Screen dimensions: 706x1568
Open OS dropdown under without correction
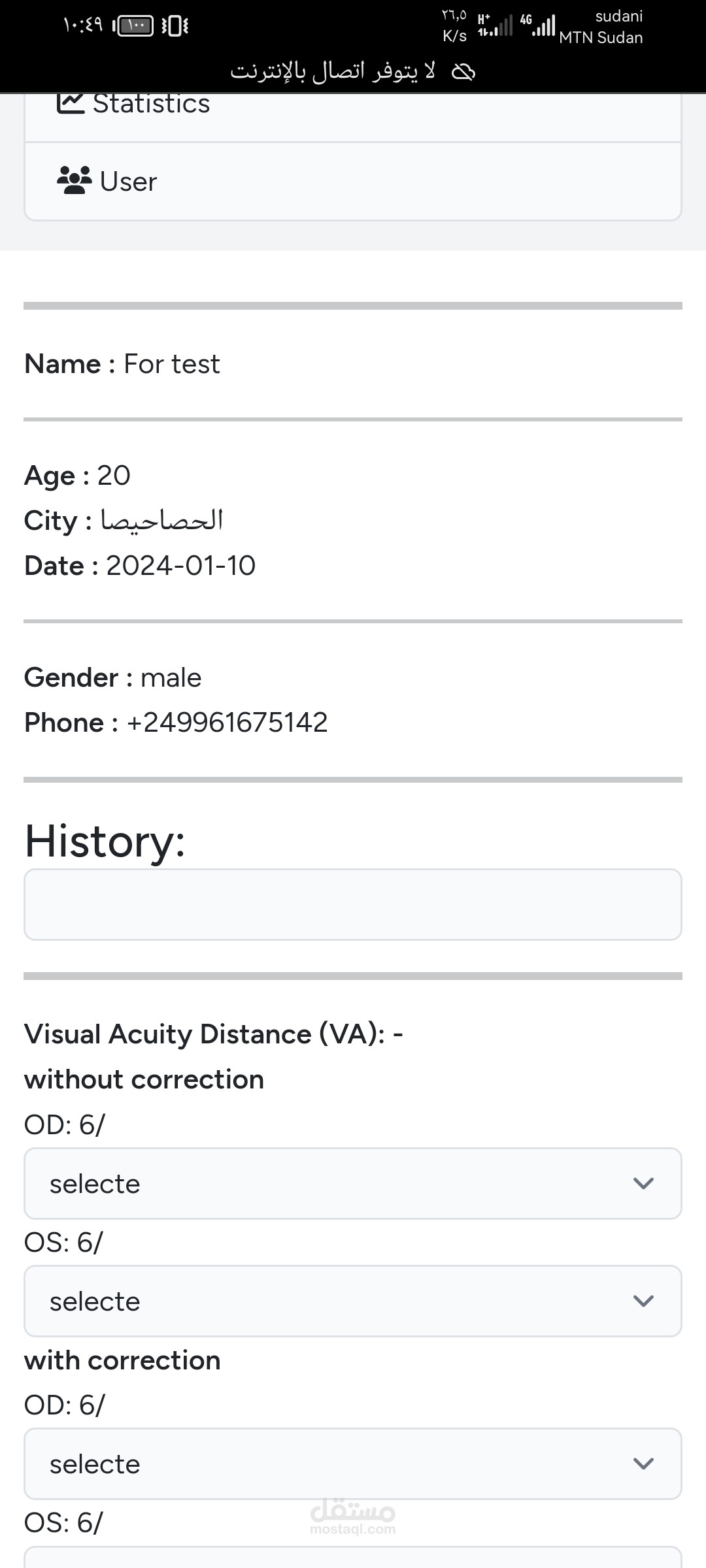[x=353, y=1301]
